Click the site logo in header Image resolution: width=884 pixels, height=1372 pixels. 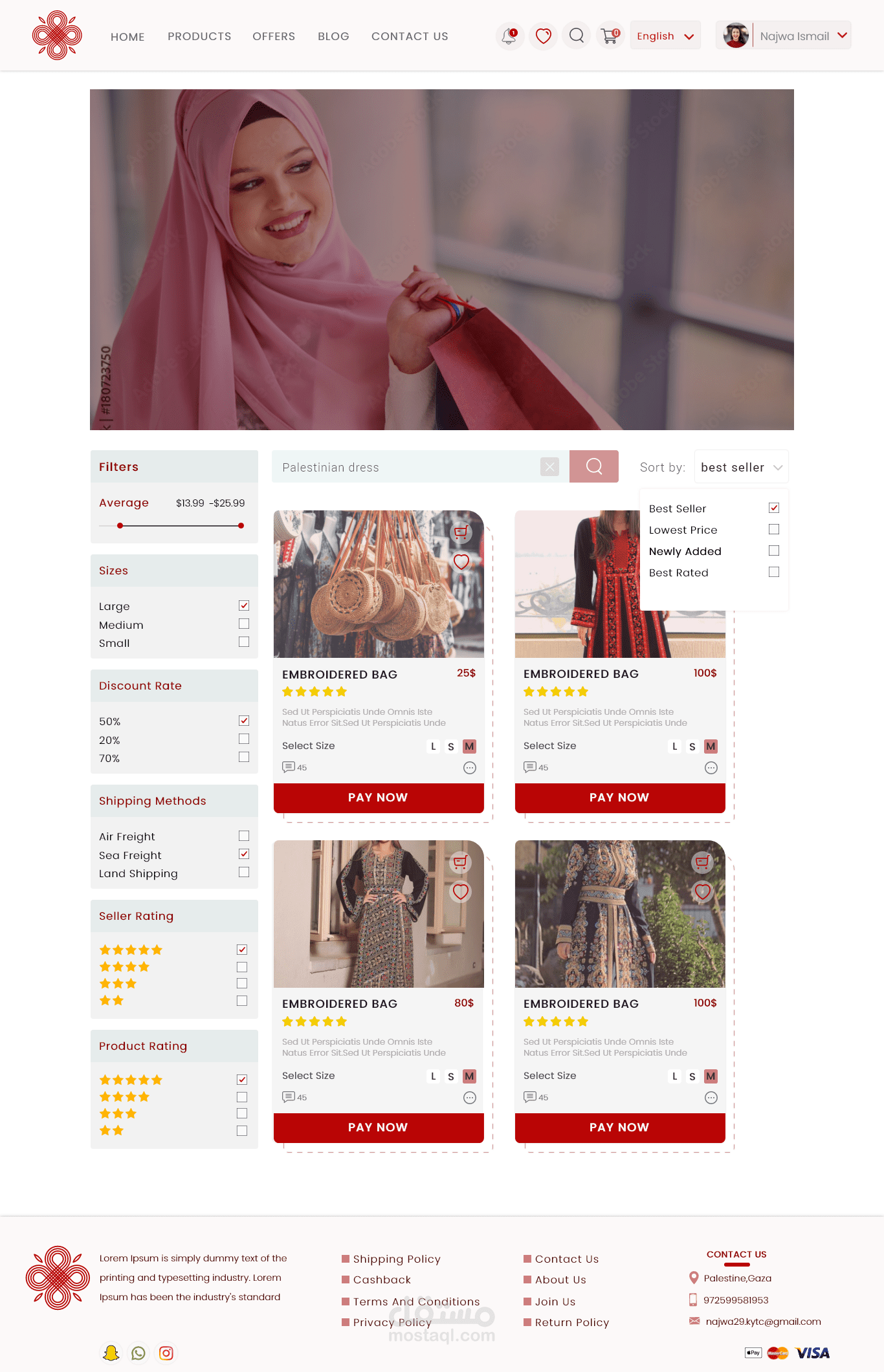(x=57, y=36)
